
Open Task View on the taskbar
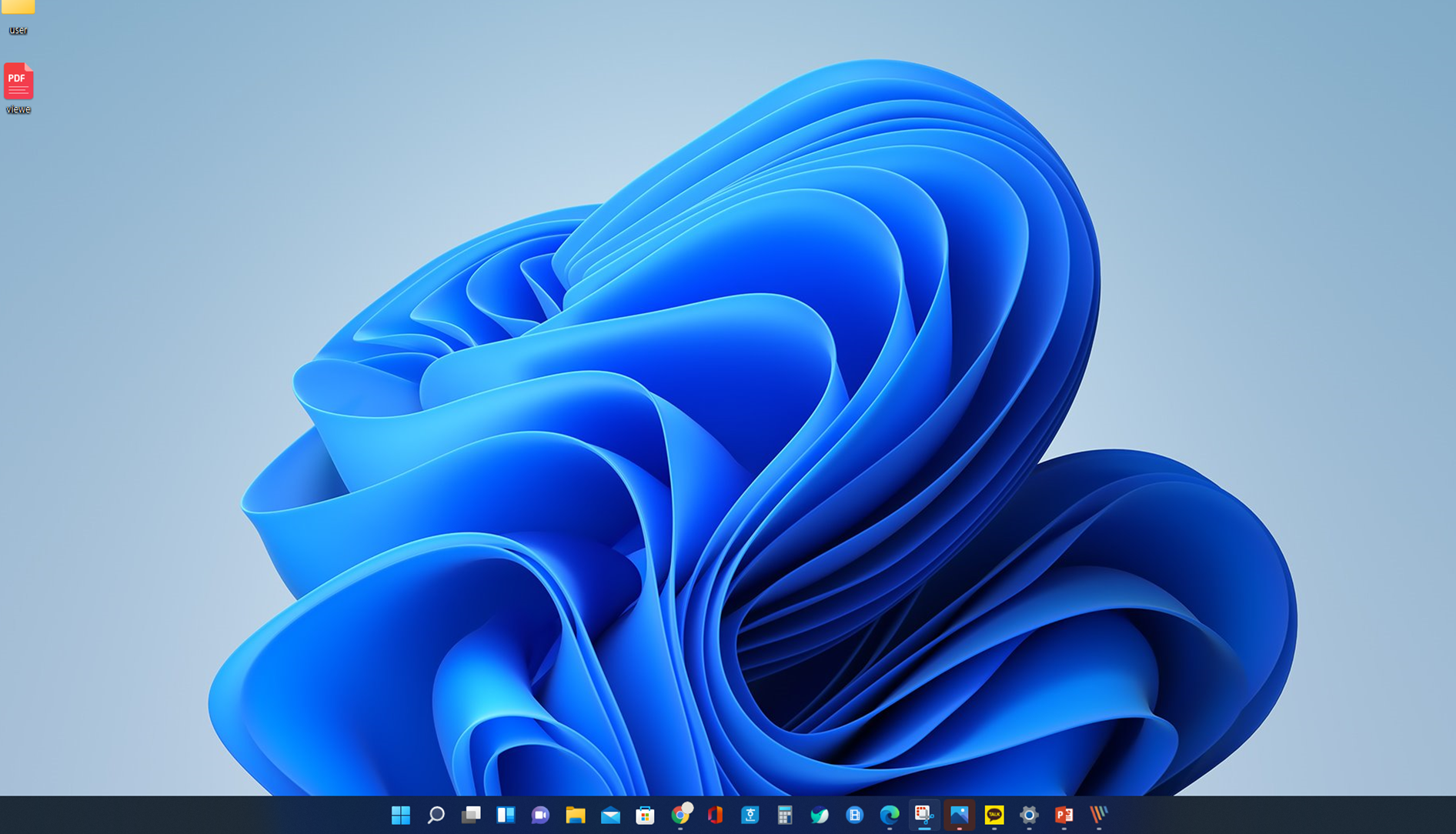tap(471, 815)
